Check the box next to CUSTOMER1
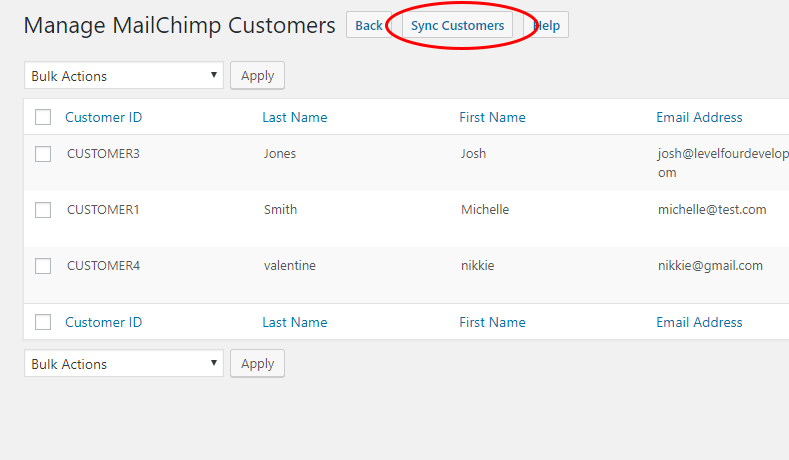This screenshot has width=789, height=460. pos(43,210)
